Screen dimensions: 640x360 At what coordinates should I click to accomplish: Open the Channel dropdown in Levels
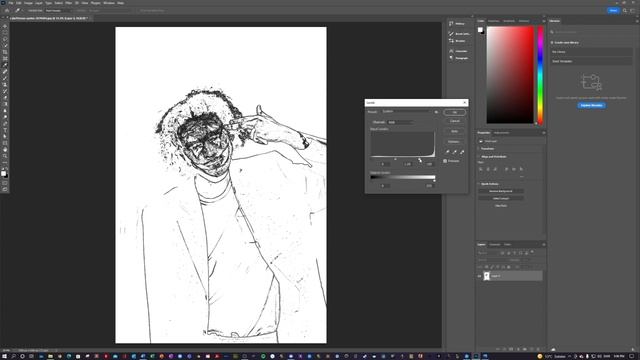coord(400,122)
